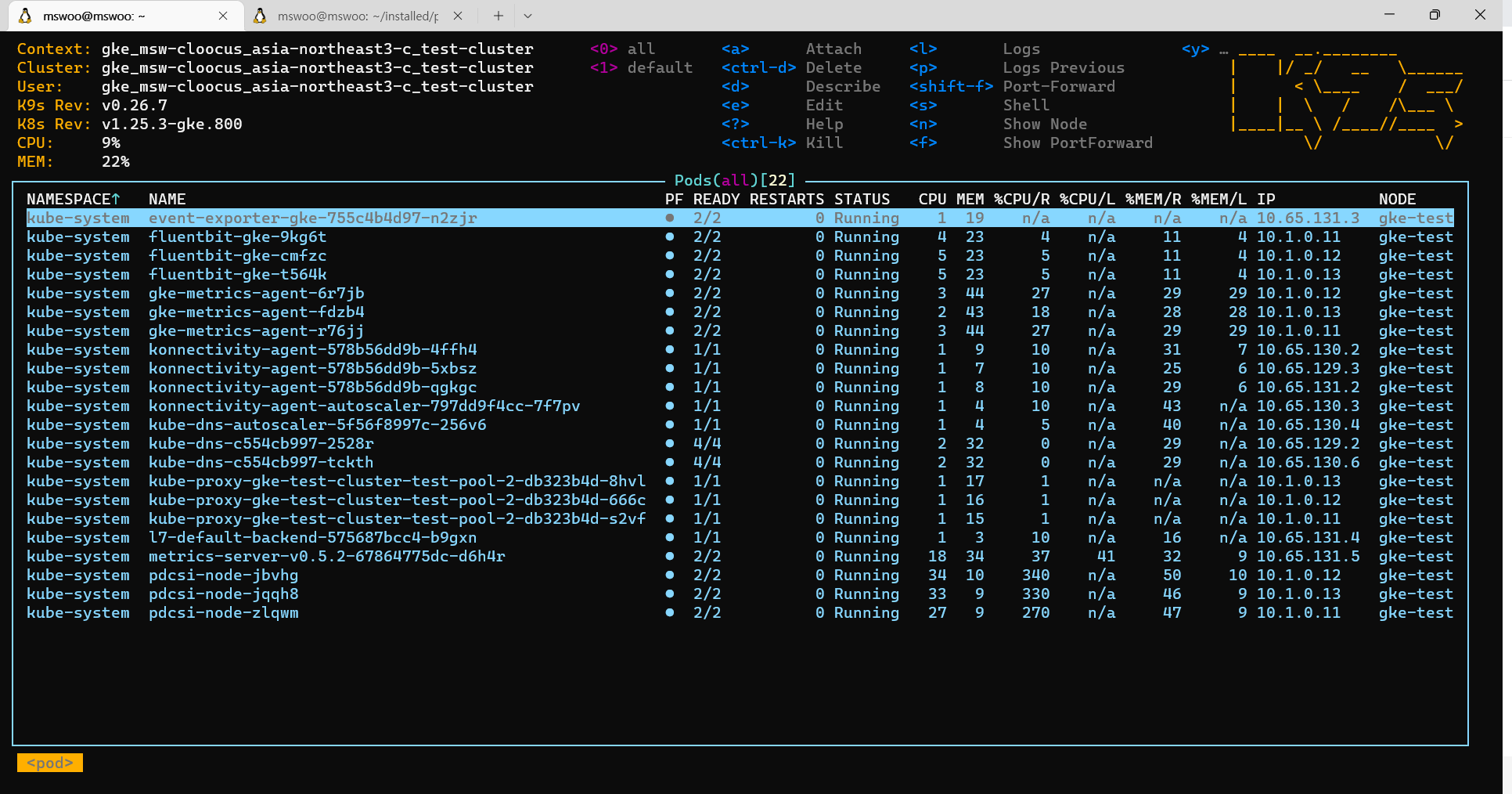Click the Pods(all)[22] table title
The height and width of the screenshot is (794, 1512).
point(735,180)
